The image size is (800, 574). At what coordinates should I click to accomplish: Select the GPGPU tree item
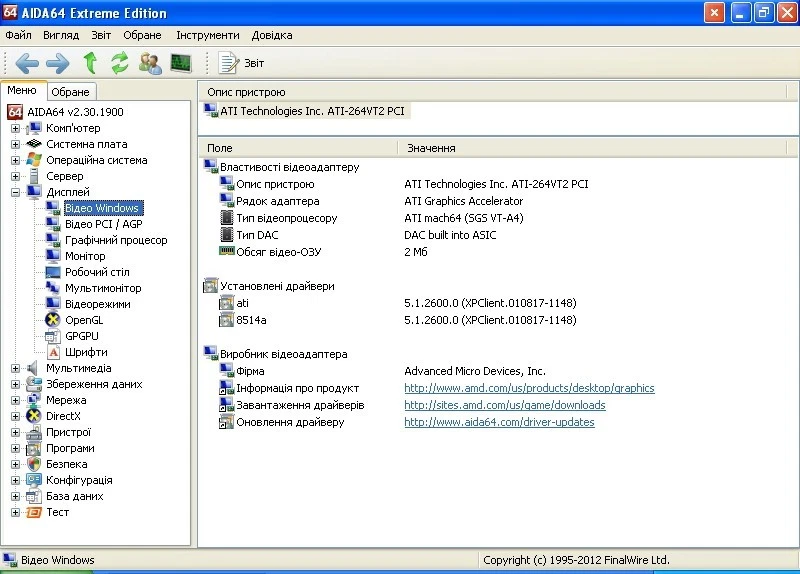click(x=83, y=336)
